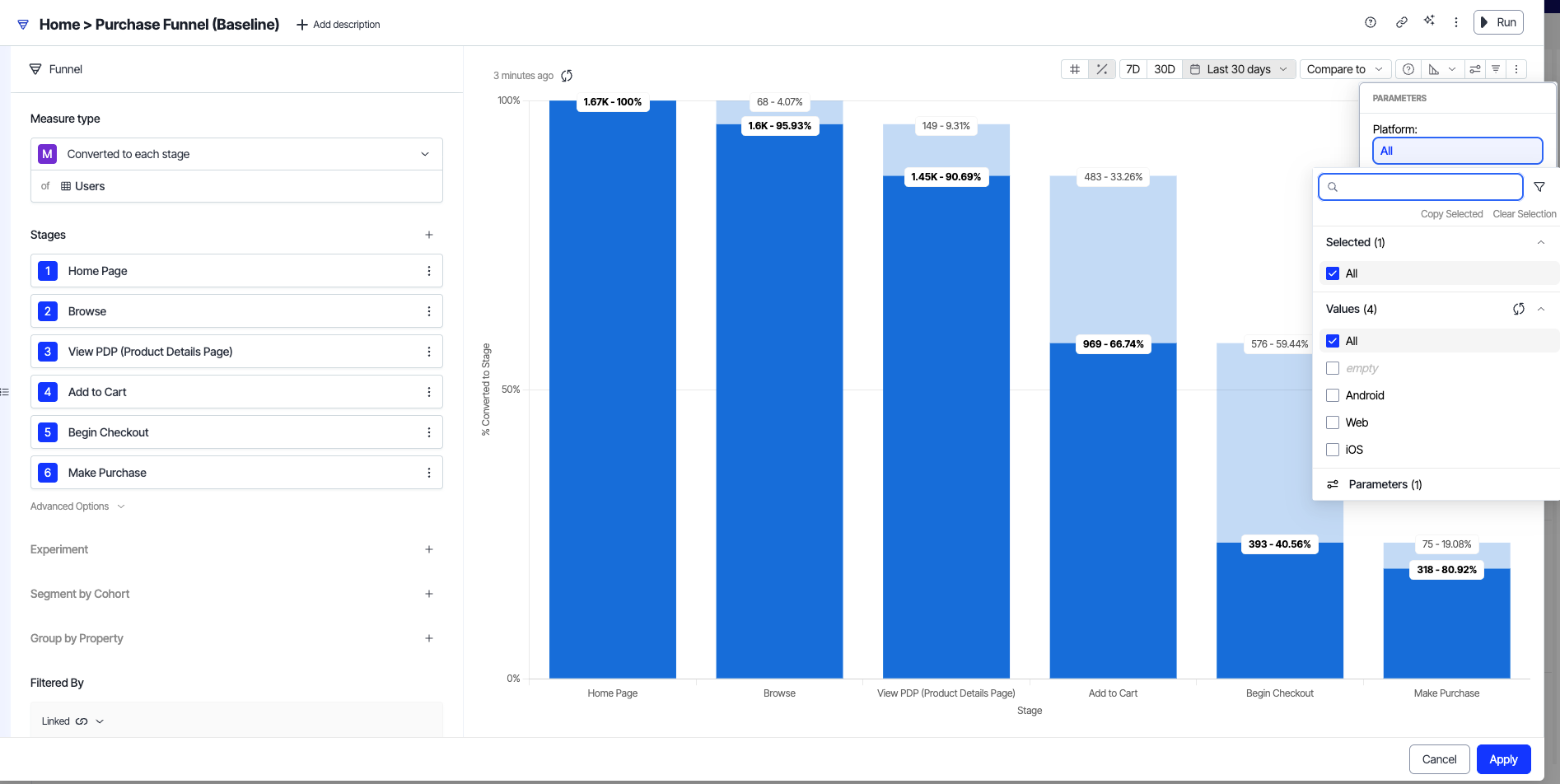
Task: Click the copy link icon in header
Action: click(1401, 22)
